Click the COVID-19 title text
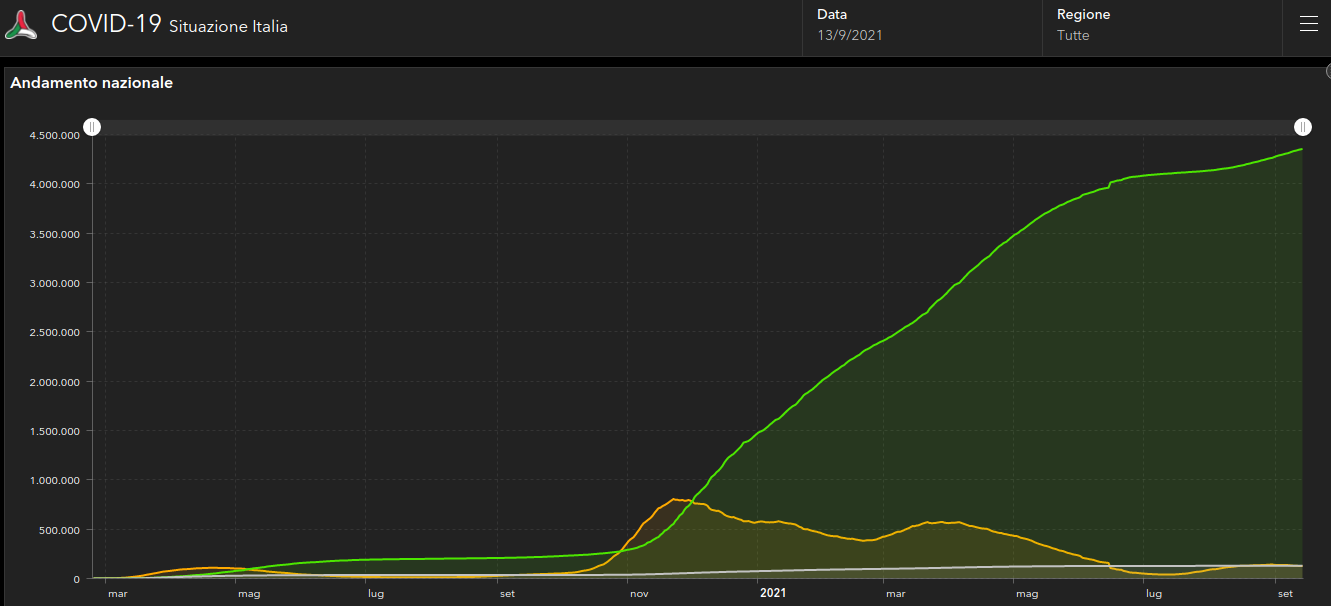This screenshot has height=606, width=1331. (106, 25)
